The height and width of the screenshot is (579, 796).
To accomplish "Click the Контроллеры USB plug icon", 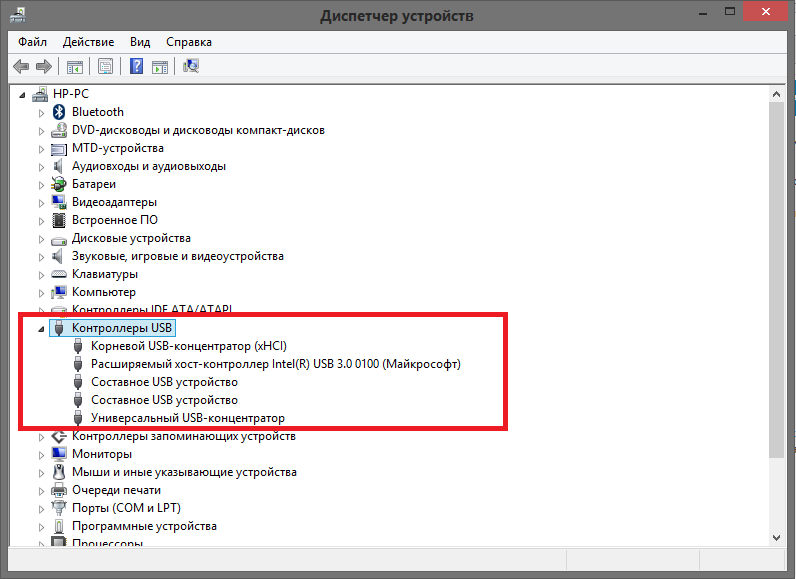I will 59,328.
